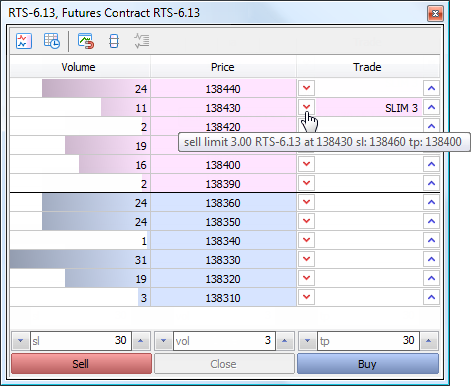The width and height of the screenshot is (471, 386).
Task: Click the chart trading magnet icon
Action: click(x=86, y=41)
